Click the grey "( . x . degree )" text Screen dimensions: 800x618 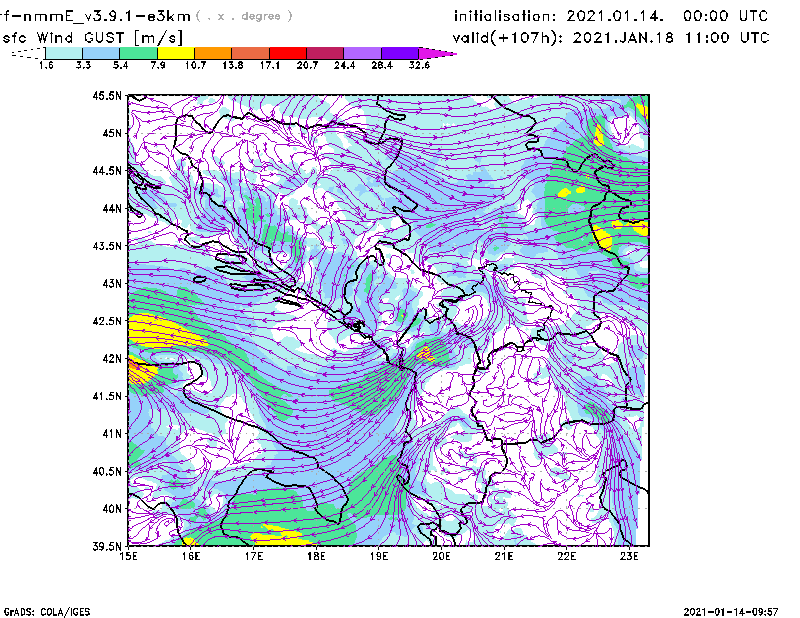point(244,16)
